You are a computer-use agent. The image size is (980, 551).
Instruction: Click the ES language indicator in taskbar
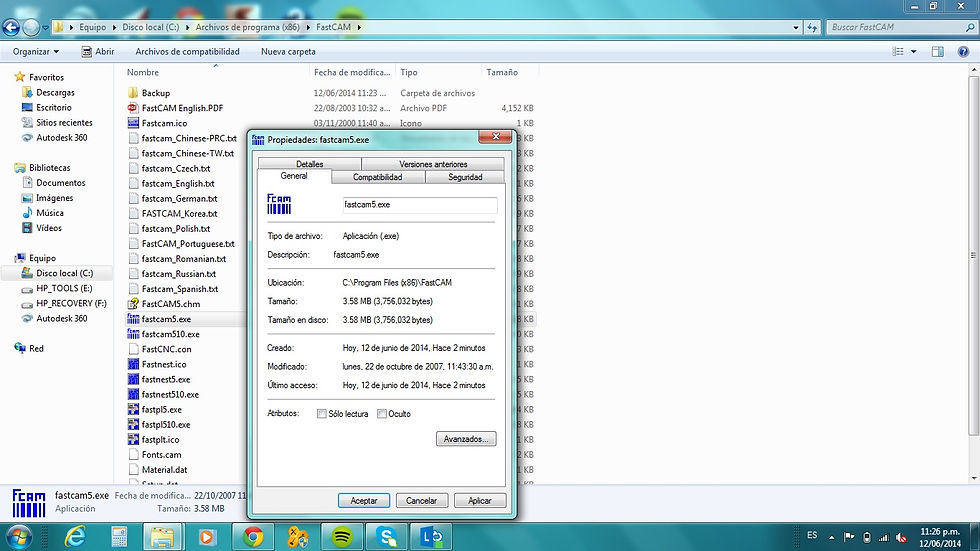pyautogui.click(x=812, y=535)
